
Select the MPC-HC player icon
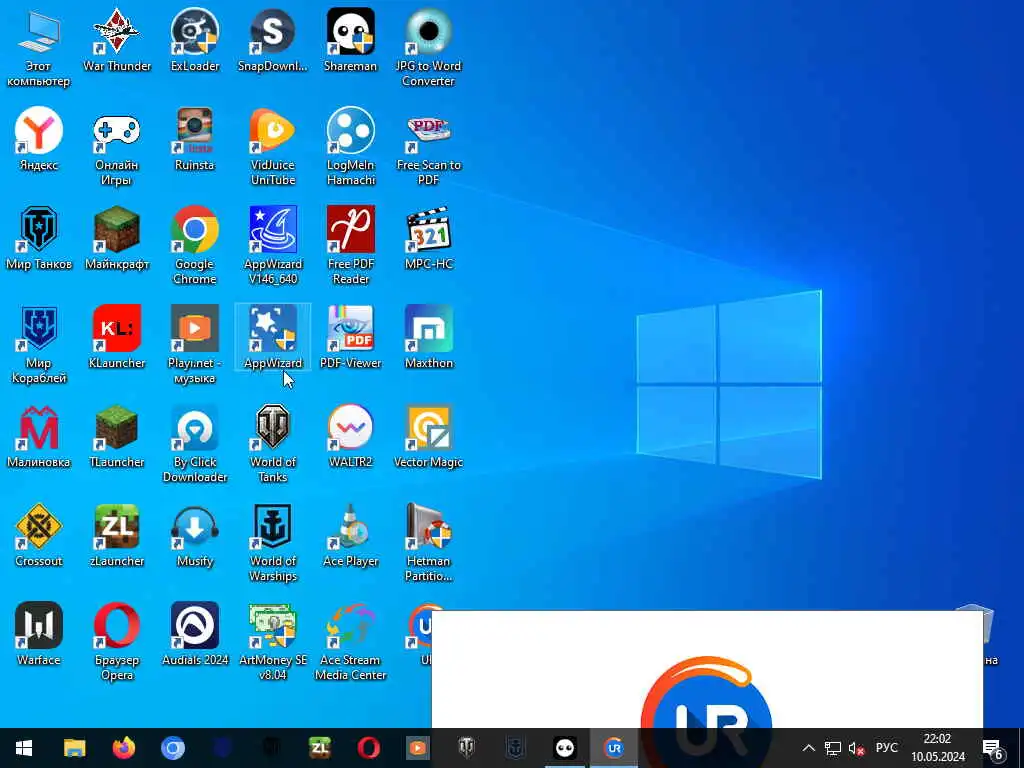click(x=428, y=238)
